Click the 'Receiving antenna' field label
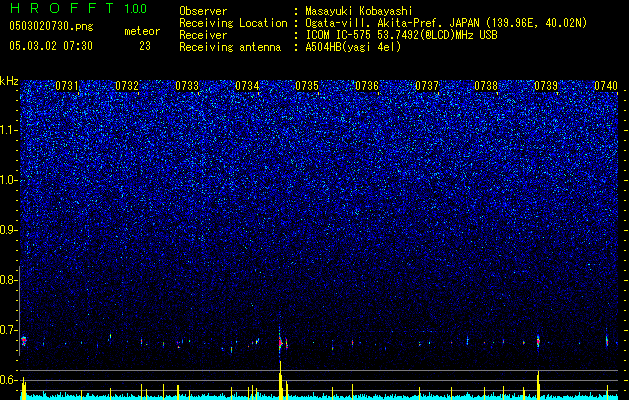The width and height of the screenshot is (629, 400). 230,47
